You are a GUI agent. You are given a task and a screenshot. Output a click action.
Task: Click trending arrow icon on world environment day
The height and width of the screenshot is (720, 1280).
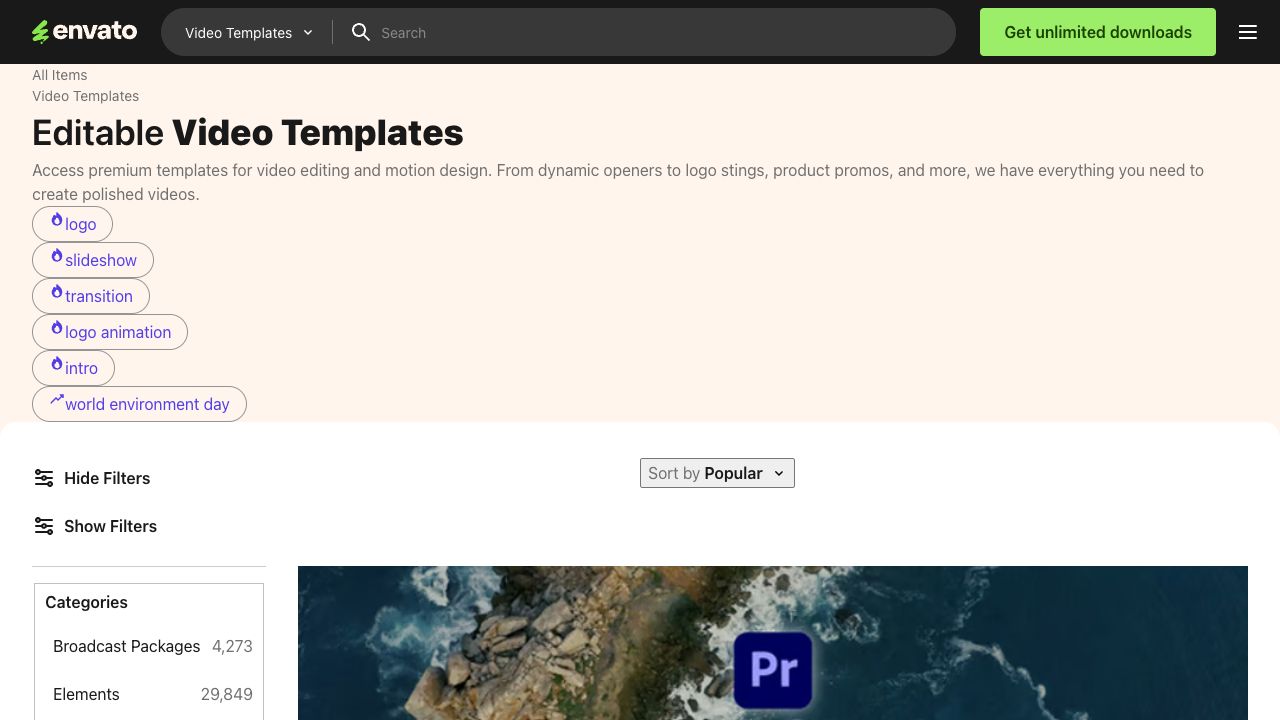57,400
